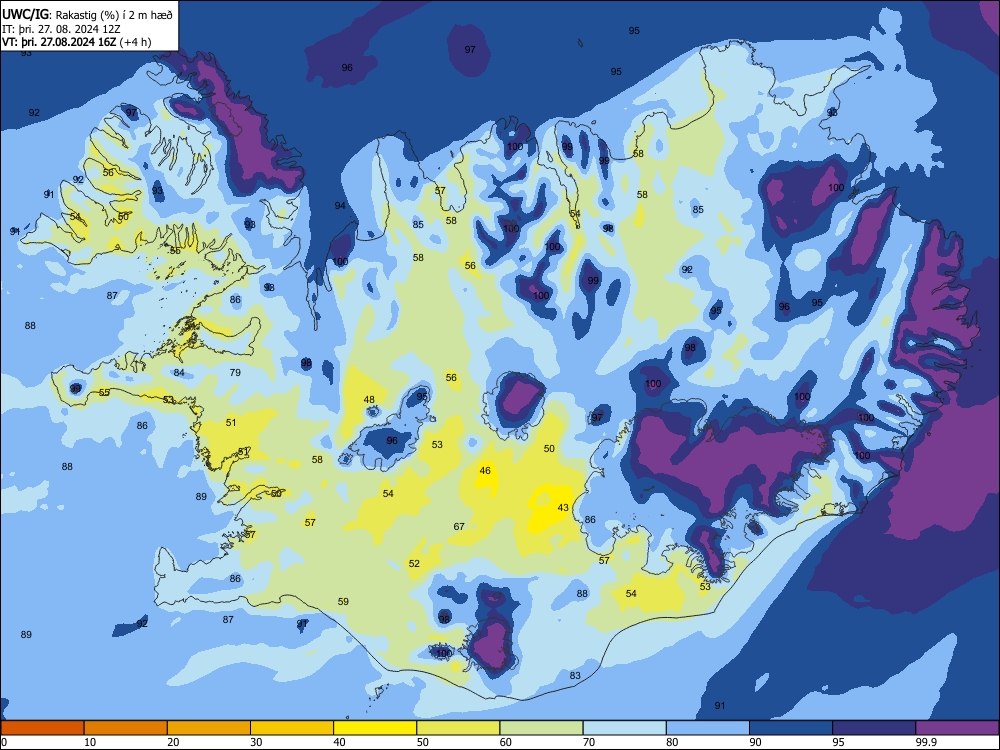
Task: Select the 'IT: þri. 27. 08. 2024 12Z' line
Action: [61, 29]
